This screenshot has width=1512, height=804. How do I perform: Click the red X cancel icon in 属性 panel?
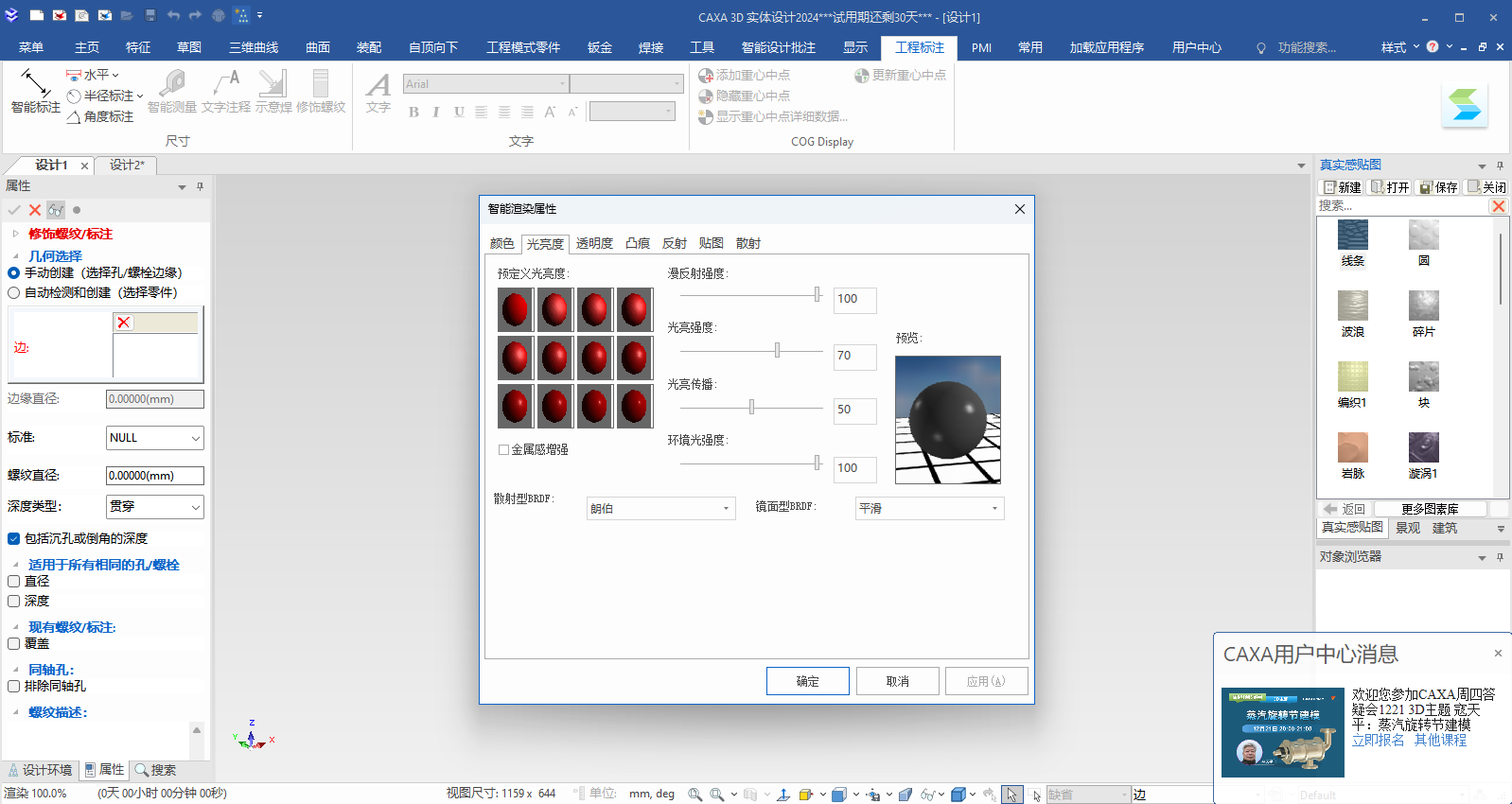[35, 210]
